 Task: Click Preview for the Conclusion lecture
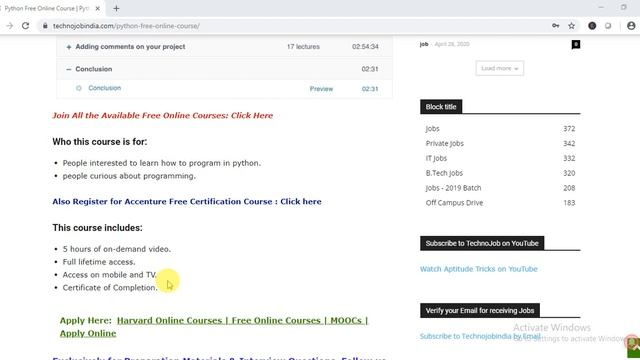[321, 89]
